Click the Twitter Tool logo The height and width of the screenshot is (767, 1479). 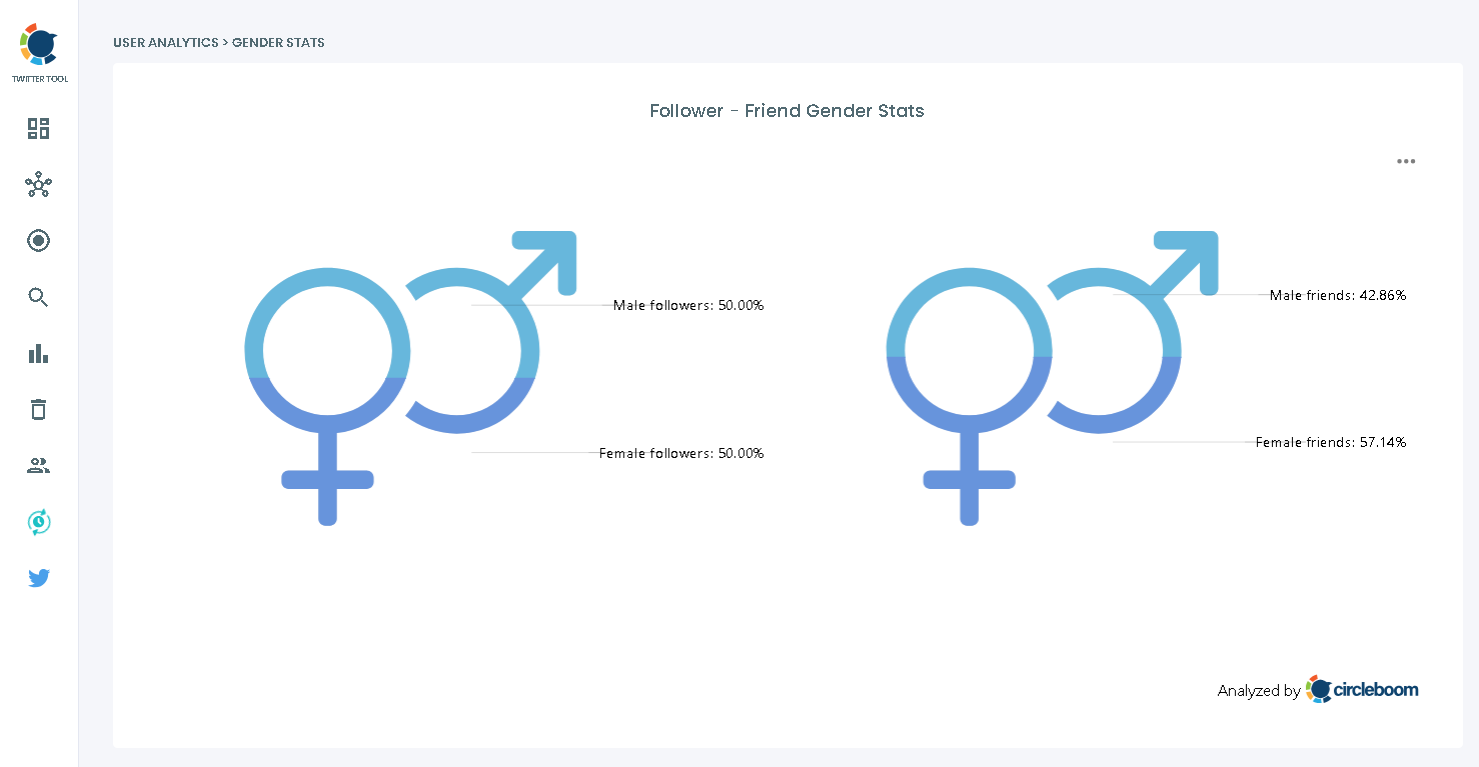(38, 45)
